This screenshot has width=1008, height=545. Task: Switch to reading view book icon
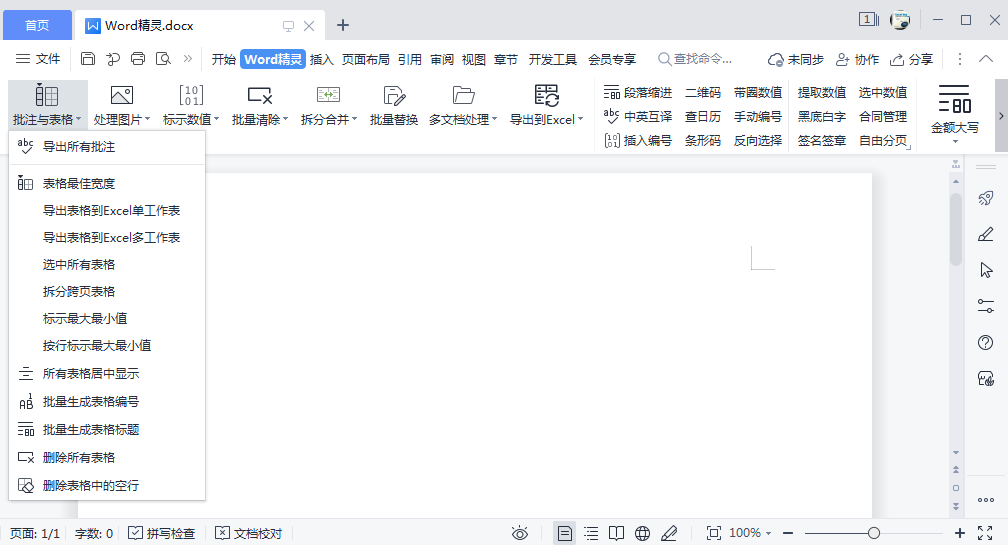(616, 533)
